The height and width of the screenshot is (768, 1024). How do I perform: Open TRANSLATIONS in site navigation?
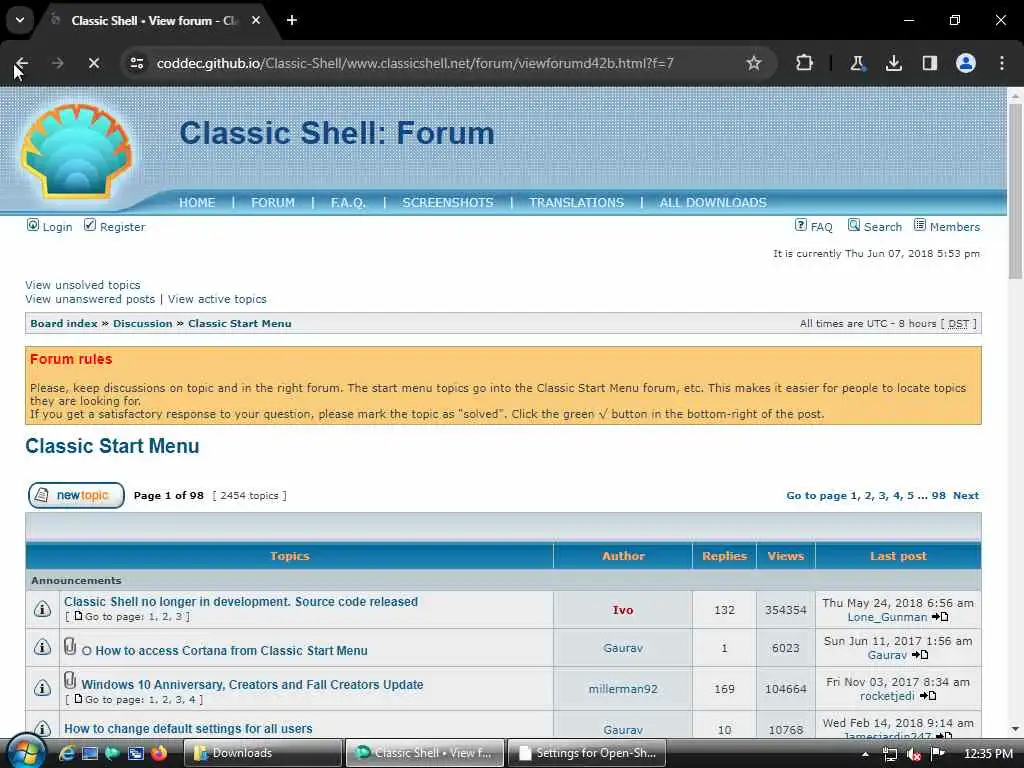coord(577,202)
